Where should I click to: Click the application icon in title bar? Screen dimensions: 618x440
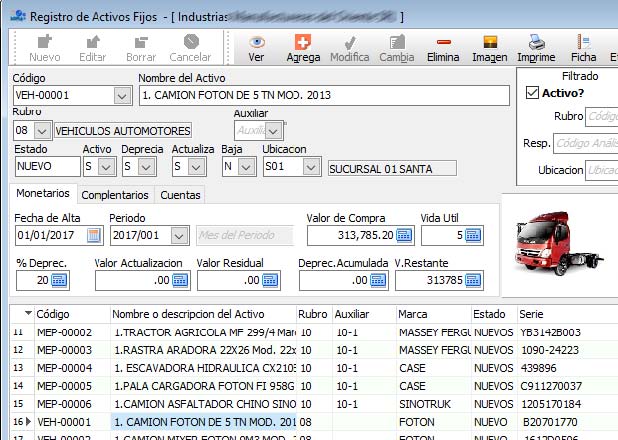pyautogui.click(x=18, y=16)
